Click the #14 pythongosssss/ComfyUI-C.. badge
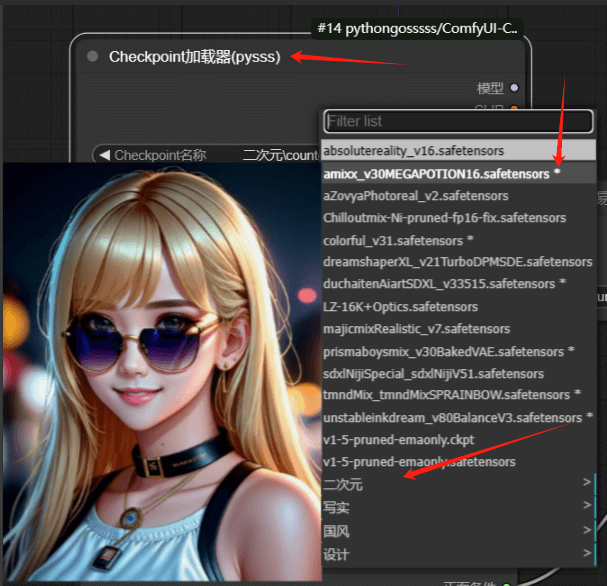The image size is (607, 586). pyautogui.click(x=417, y=28)
